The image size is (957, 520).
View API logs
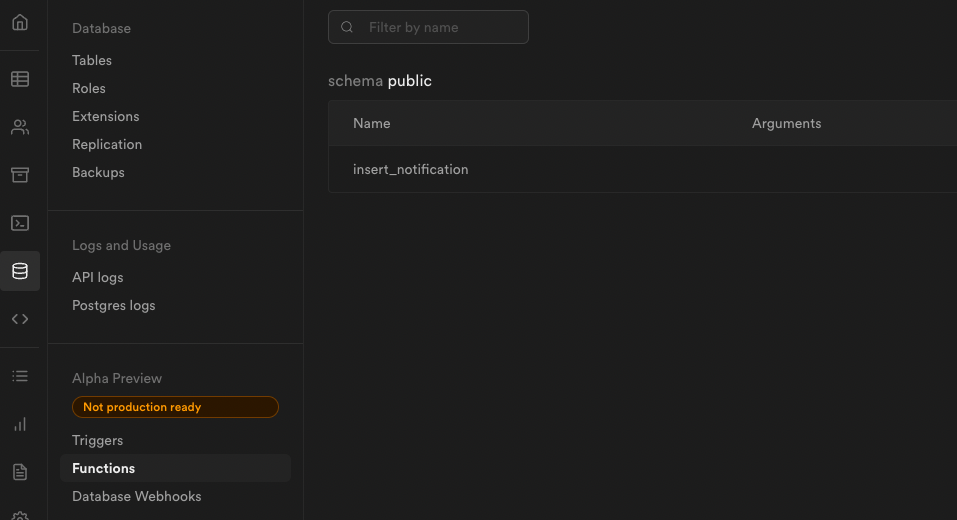coord(98,278)
